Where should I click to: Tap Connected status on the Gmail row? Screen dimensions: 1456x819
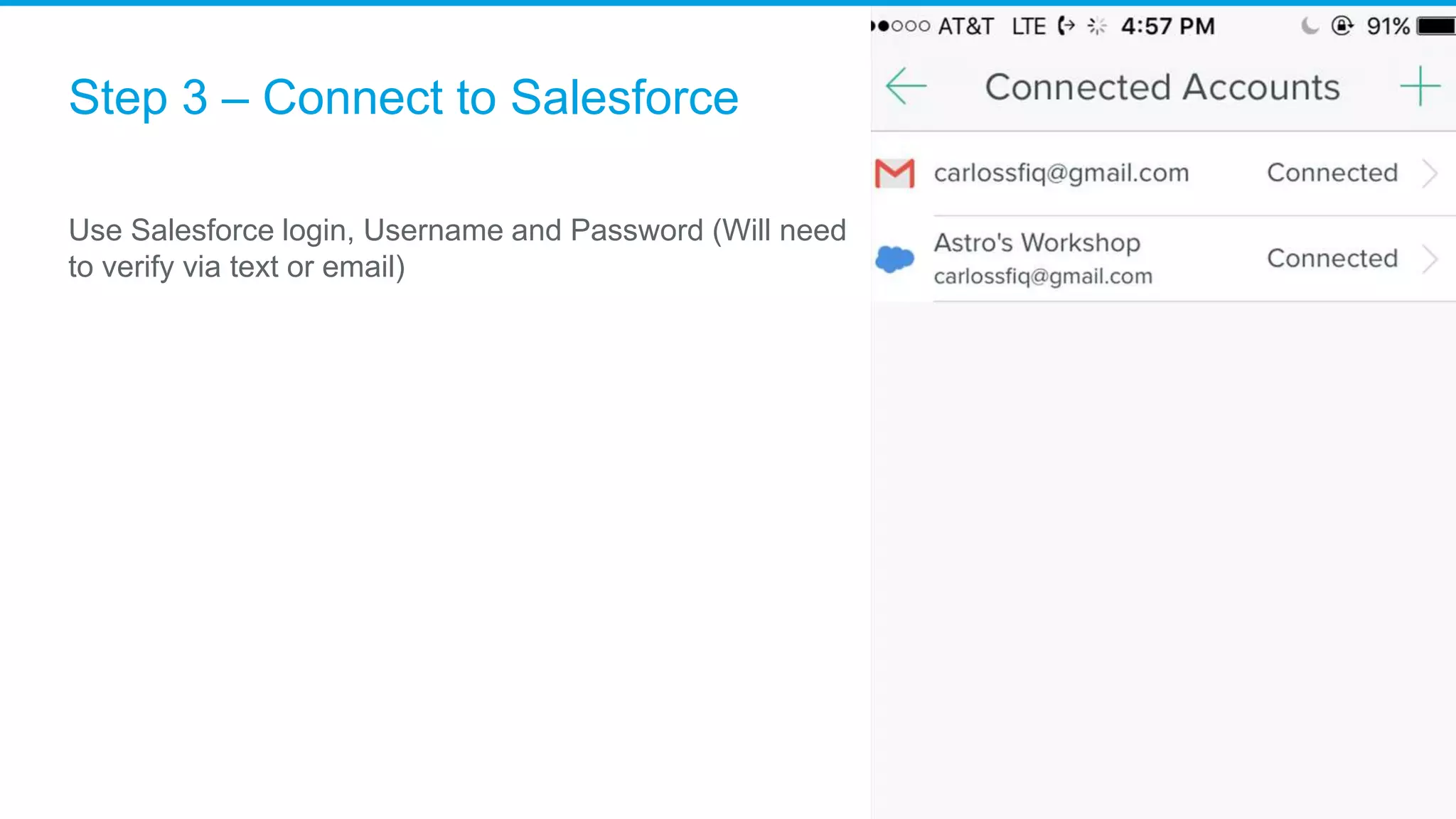coord(1332,173)
